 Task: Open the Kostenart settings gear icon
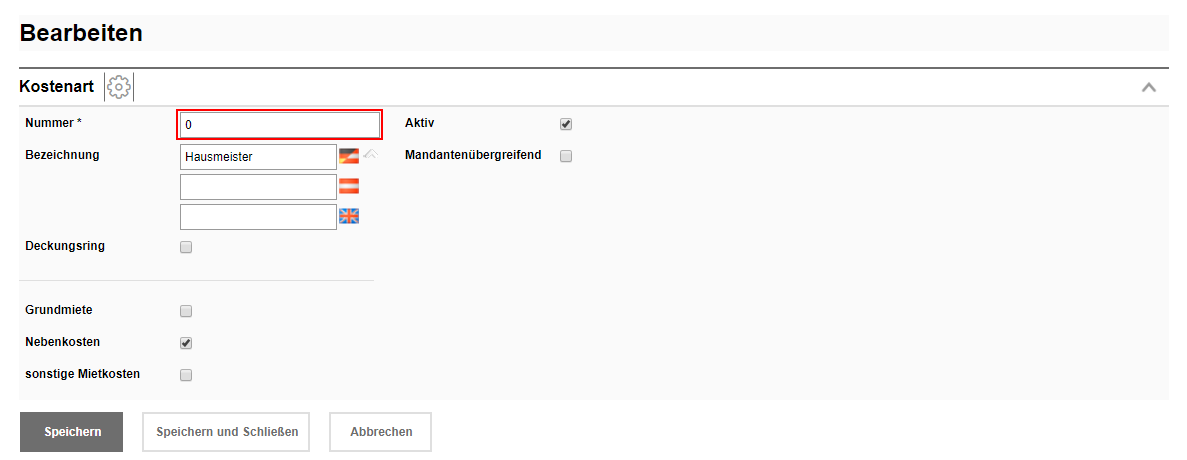(119, 87)
